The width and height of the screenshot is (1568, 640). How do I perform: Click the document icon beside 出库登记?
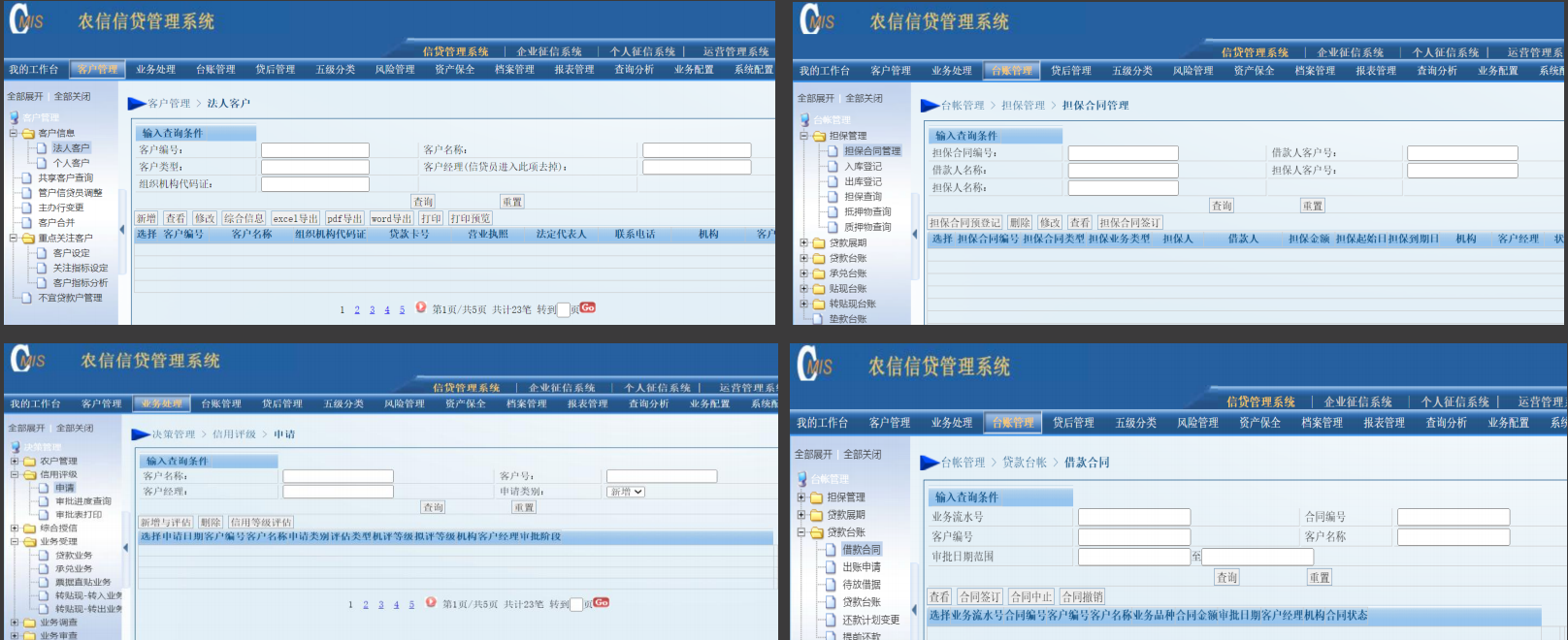coord(833,181)
